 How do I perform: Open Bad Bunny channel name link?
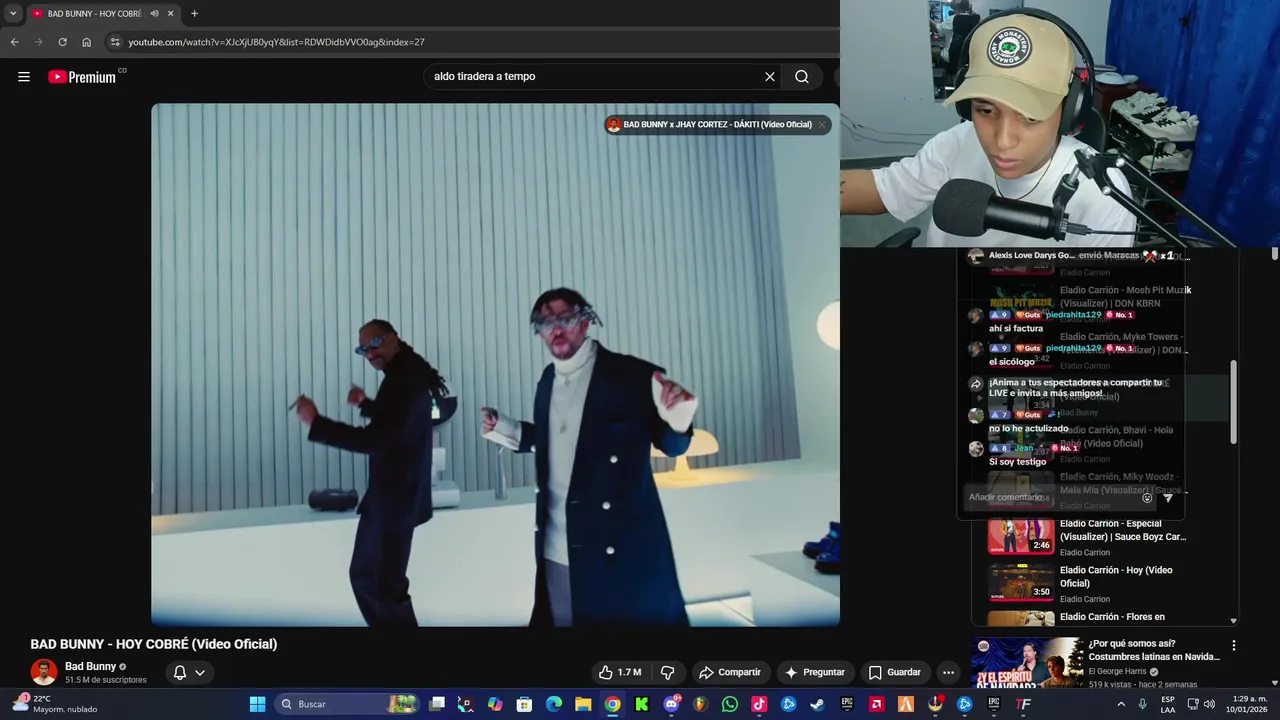click(90, 666)
